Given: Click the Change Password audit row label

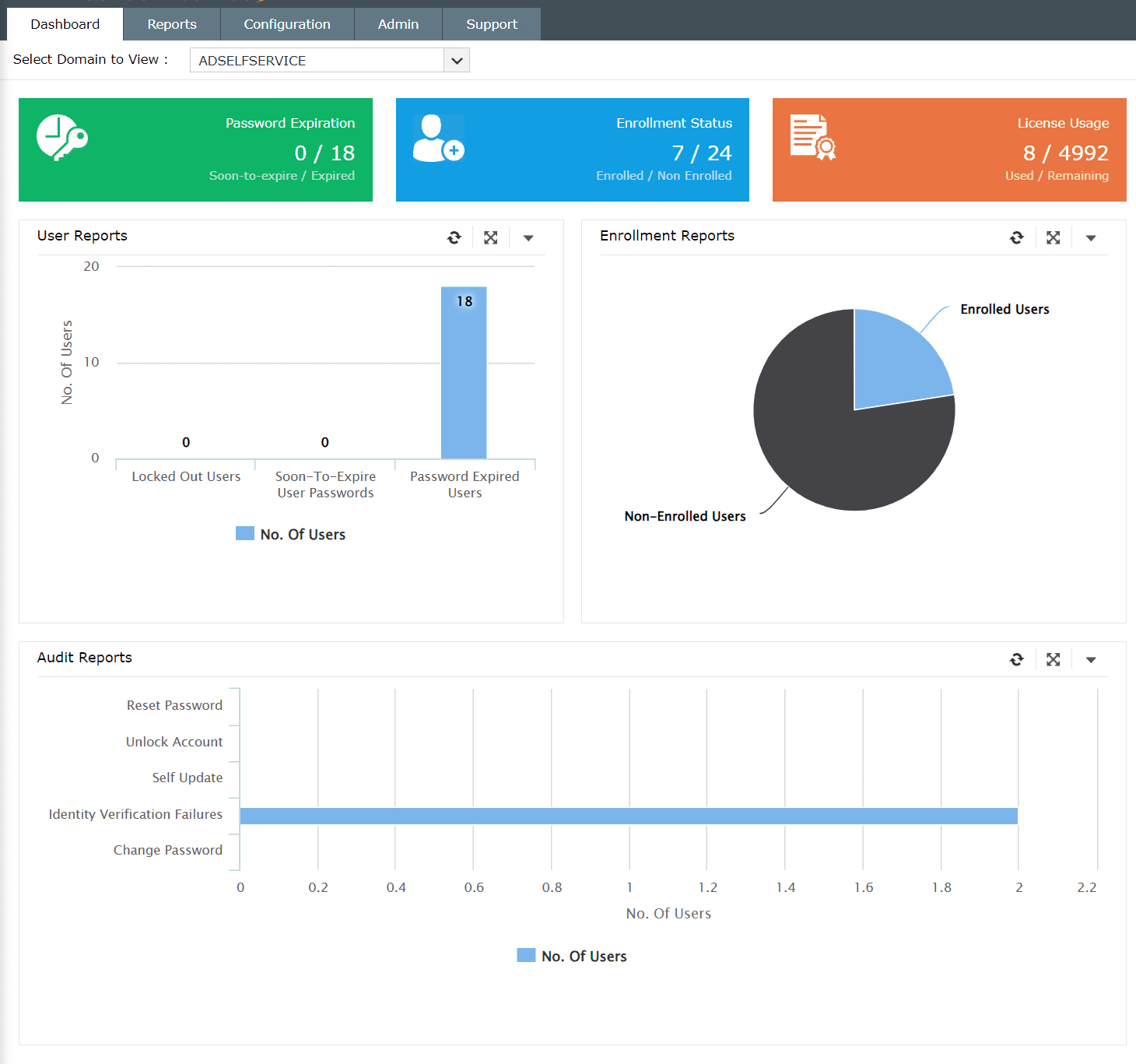Looking at the screenshot, I should click(168, 850).
